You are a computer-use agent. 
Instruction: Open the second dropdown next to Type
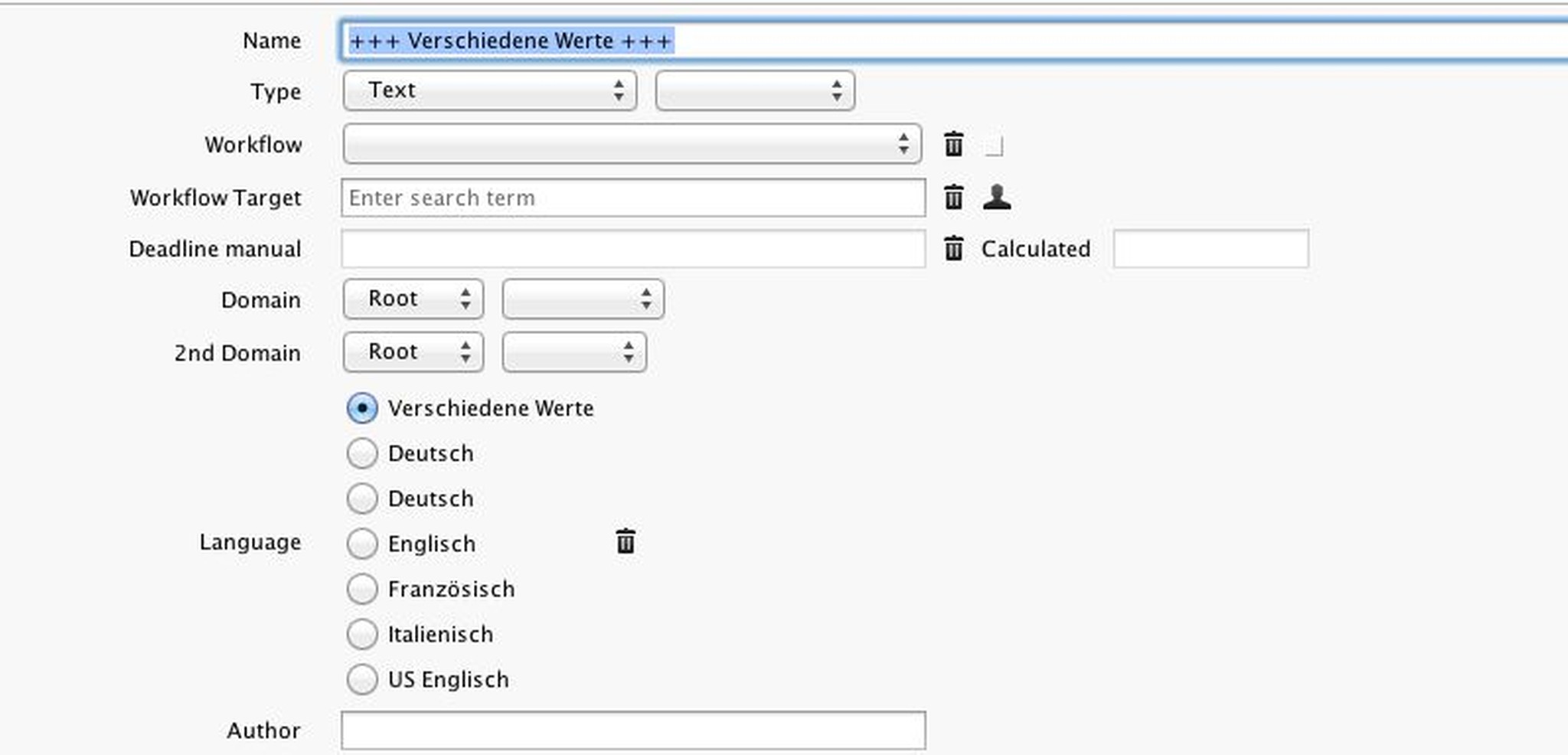click(x=754, y=90)
